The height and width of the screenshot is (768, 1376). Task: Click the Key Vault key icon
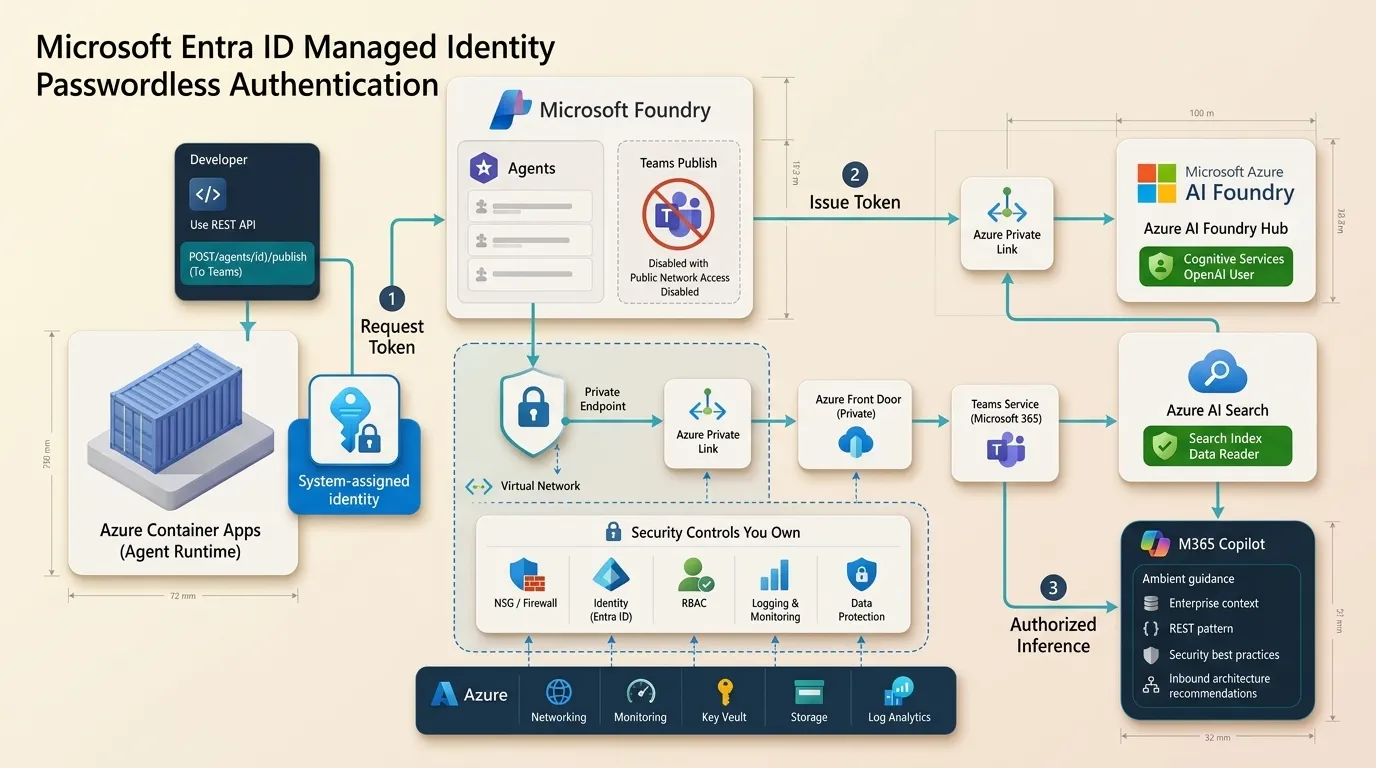tap(725, 692)
